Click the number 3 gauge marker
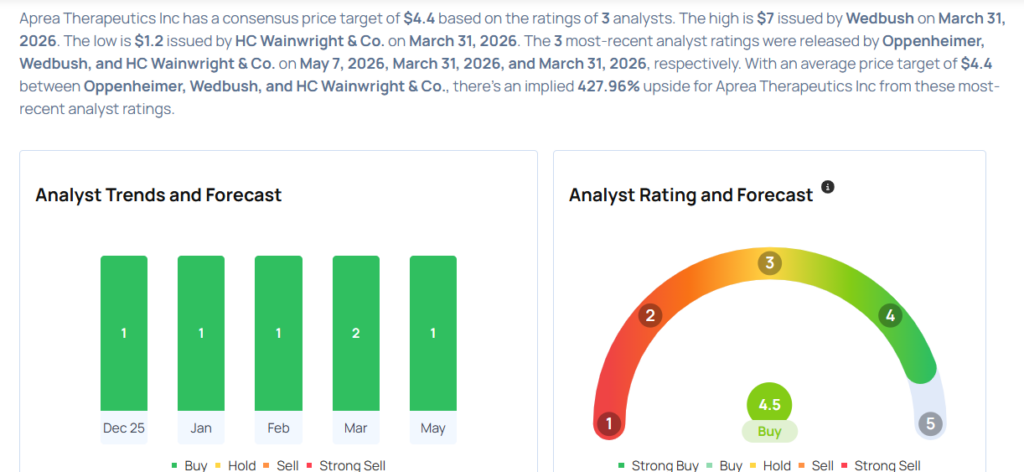This screenshot has height=472, width=1024. (x=770, y=263)
